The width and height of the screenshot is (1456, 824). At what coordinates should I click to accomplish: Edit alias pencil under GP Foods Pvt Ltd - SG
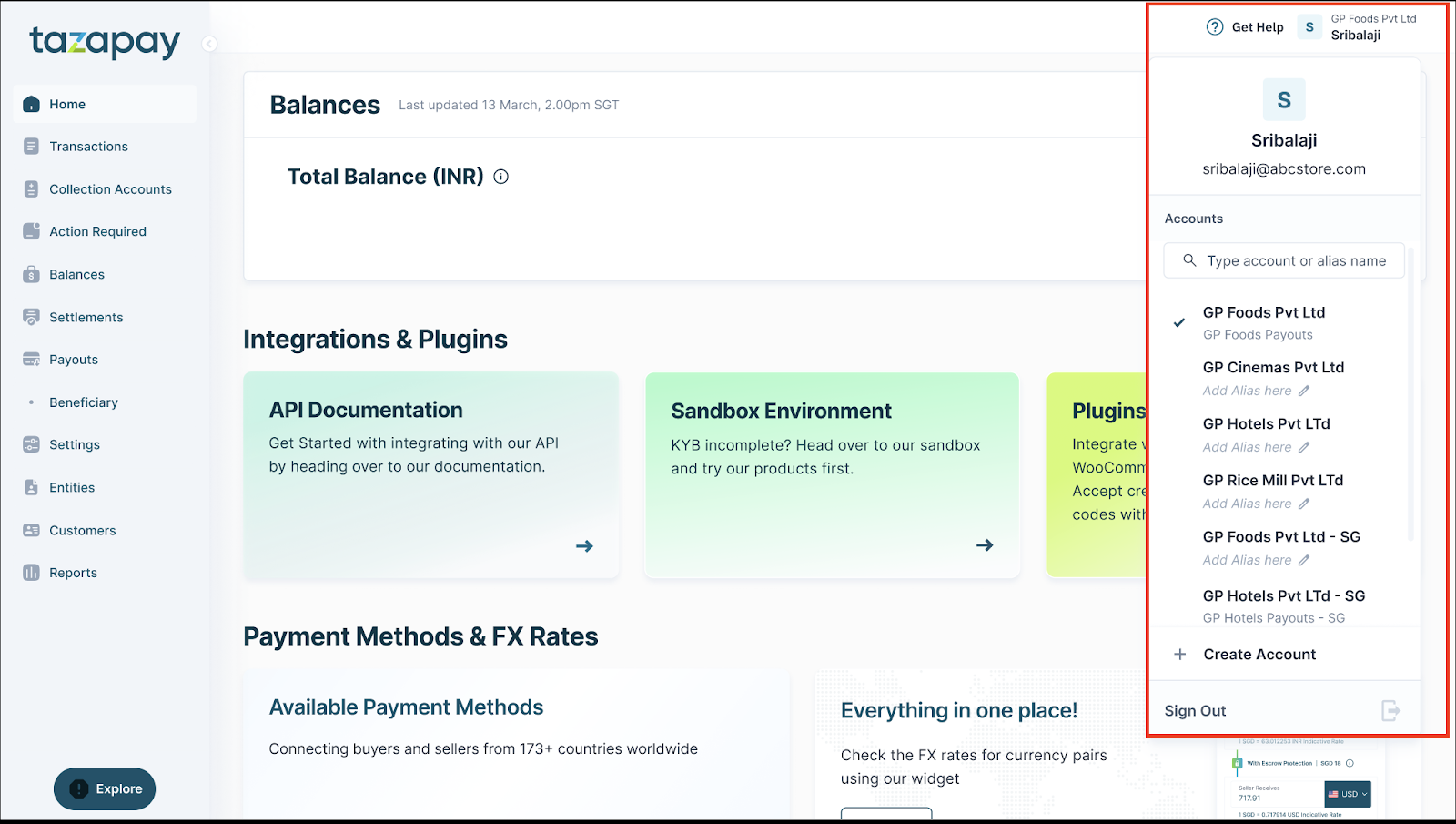[1304, 560]
